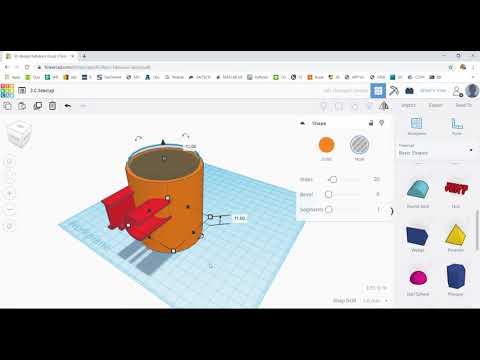The width and height of the screenshot is (480, 360).
Task: Click the Home view button
Action: point(10,162)
